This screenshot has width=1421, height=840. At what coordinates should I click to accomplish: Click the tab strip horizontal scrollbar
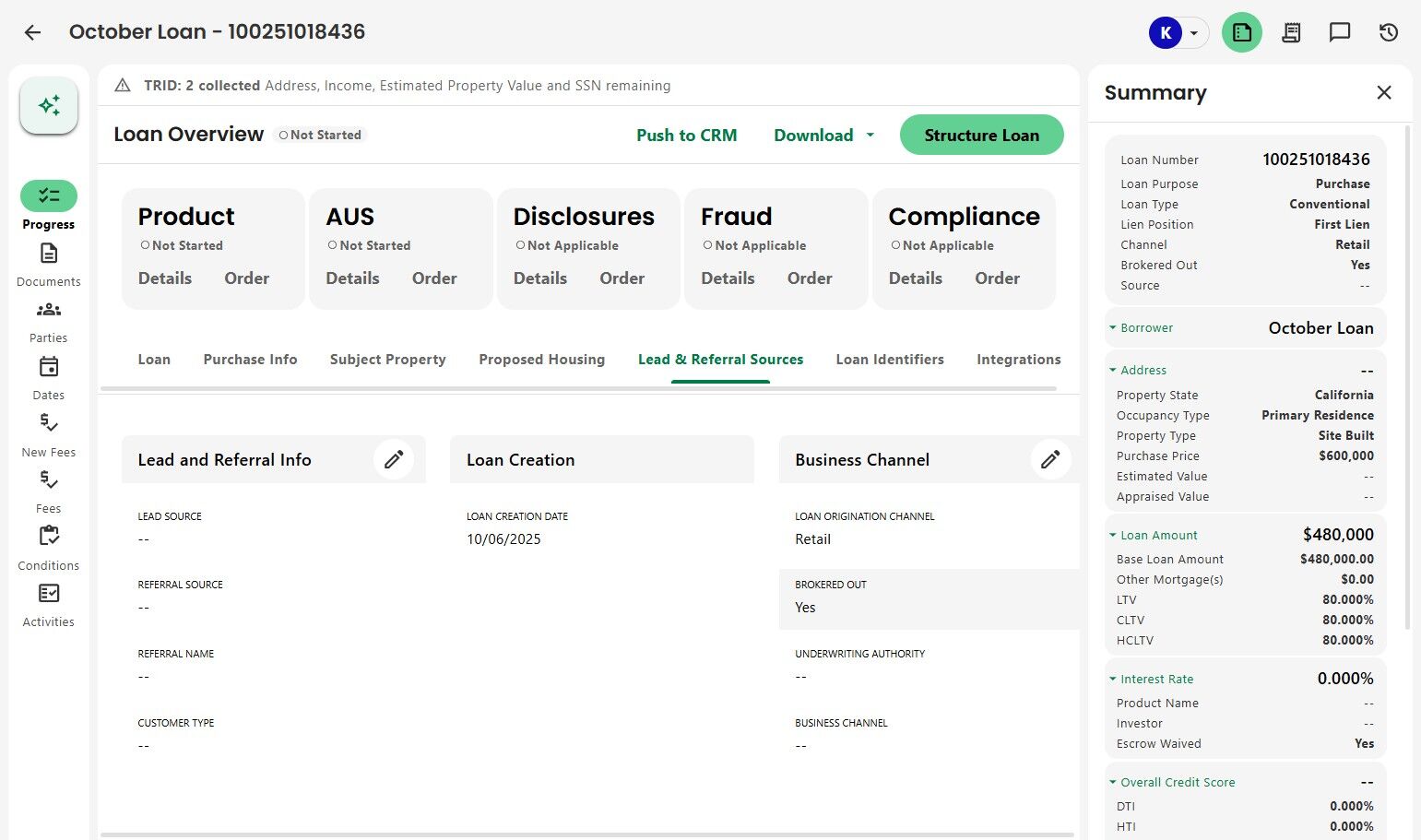[578, 388]
